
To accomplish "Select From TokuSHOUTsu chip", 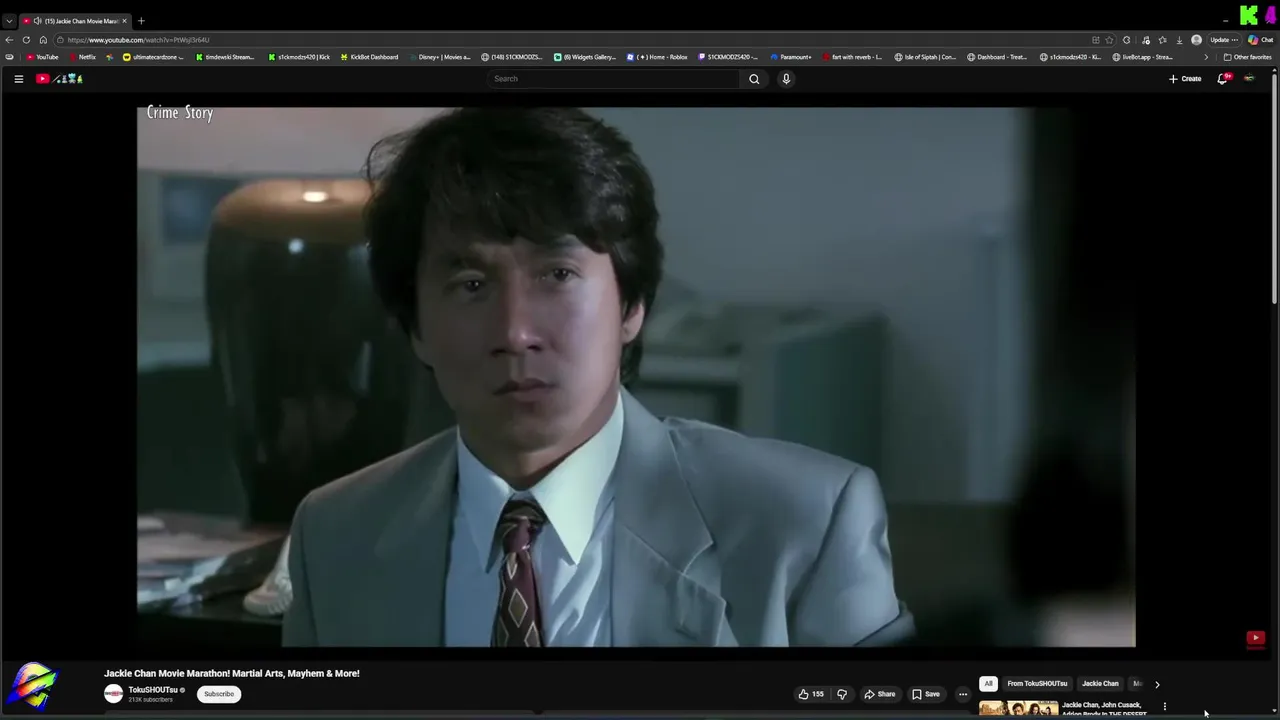I will coord(1037,684).
